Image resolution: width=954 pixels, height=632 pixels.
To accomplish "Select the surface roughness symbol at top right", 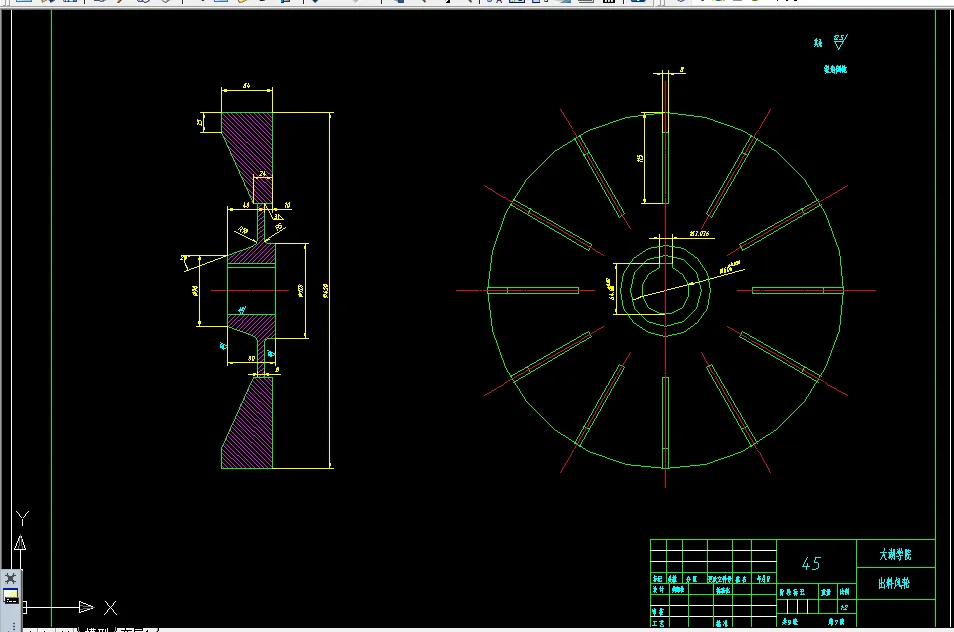I will point(840,41).
